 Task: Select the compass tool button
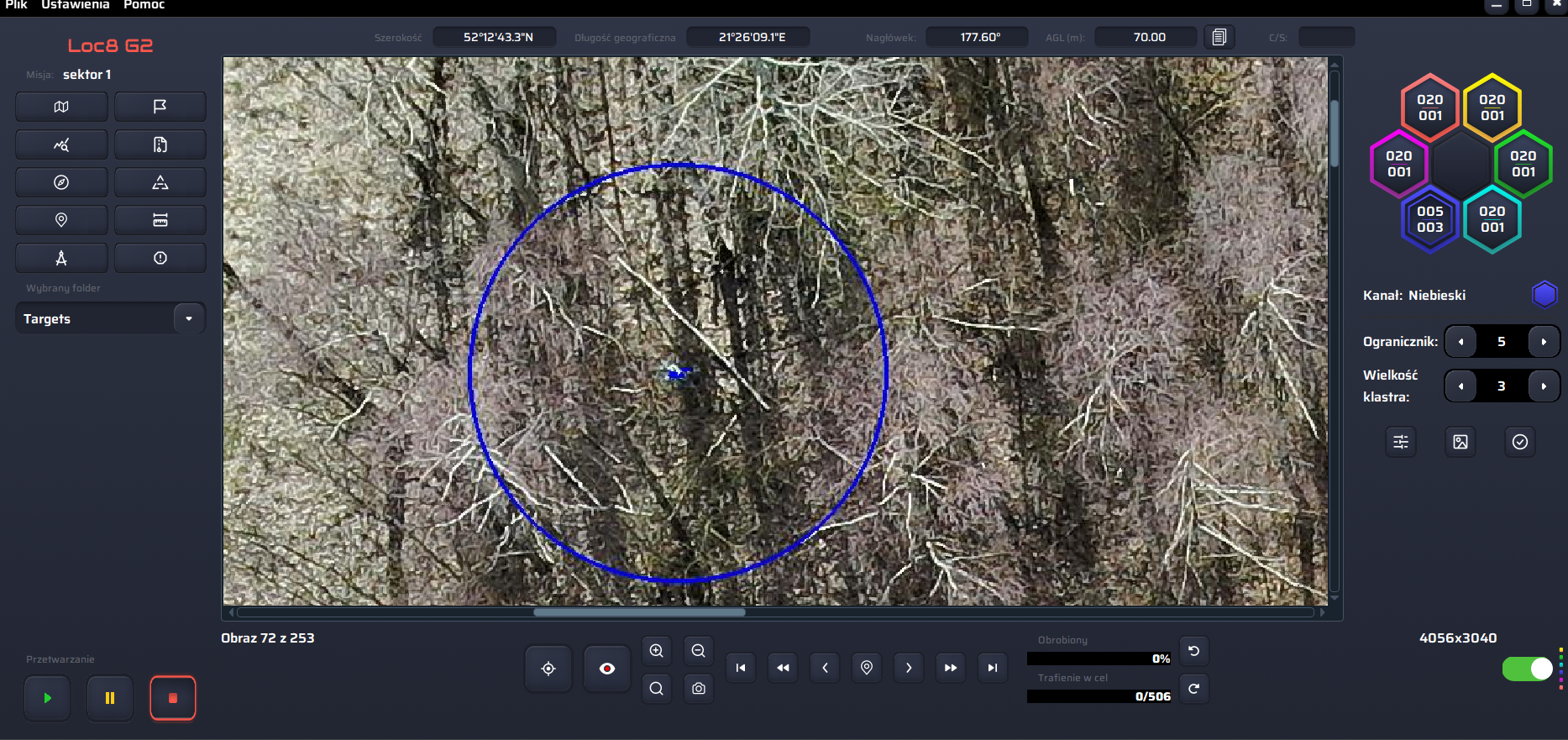61,182
